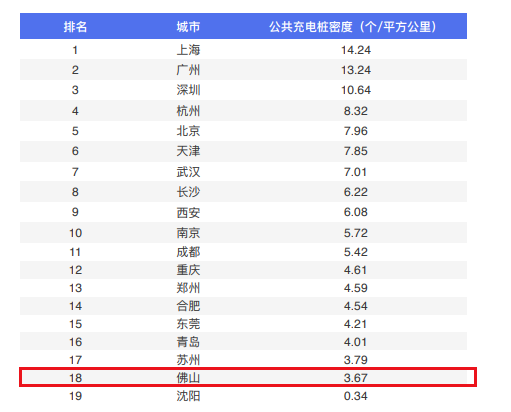
Task: Select the city name 武汉
Action: [188, 172]
